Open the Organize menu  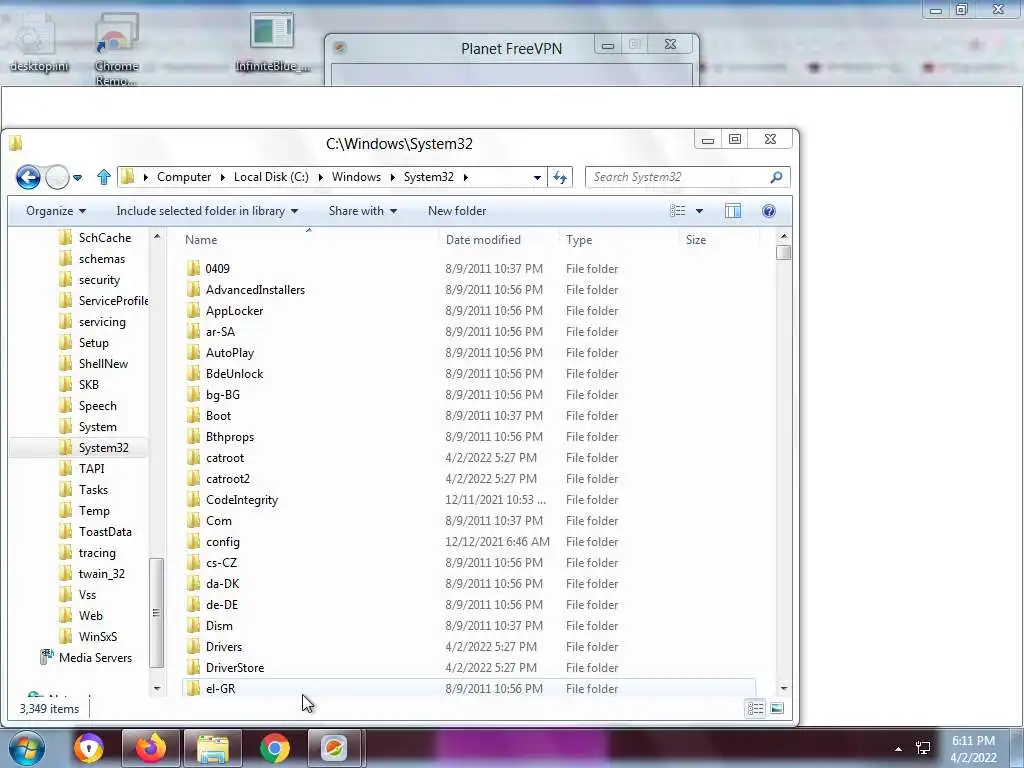pyautogui.click(x=56, y=211)
